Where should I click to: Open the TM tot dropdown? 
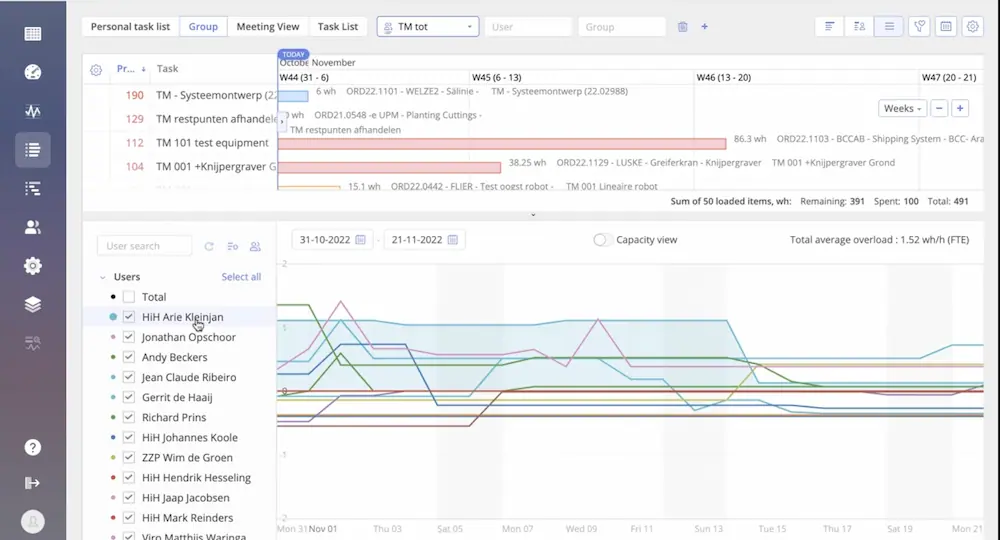428,27
